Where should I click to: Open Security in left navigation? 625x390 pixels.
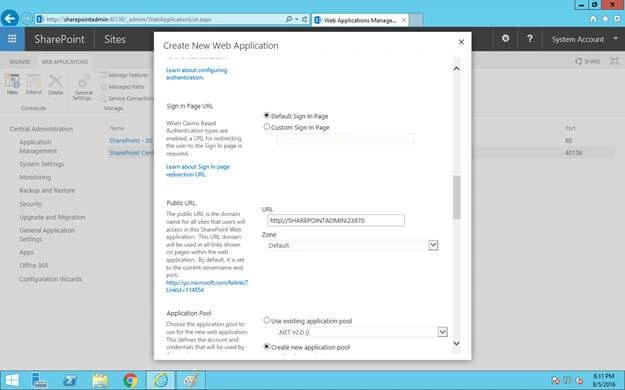tap(30, 204)
